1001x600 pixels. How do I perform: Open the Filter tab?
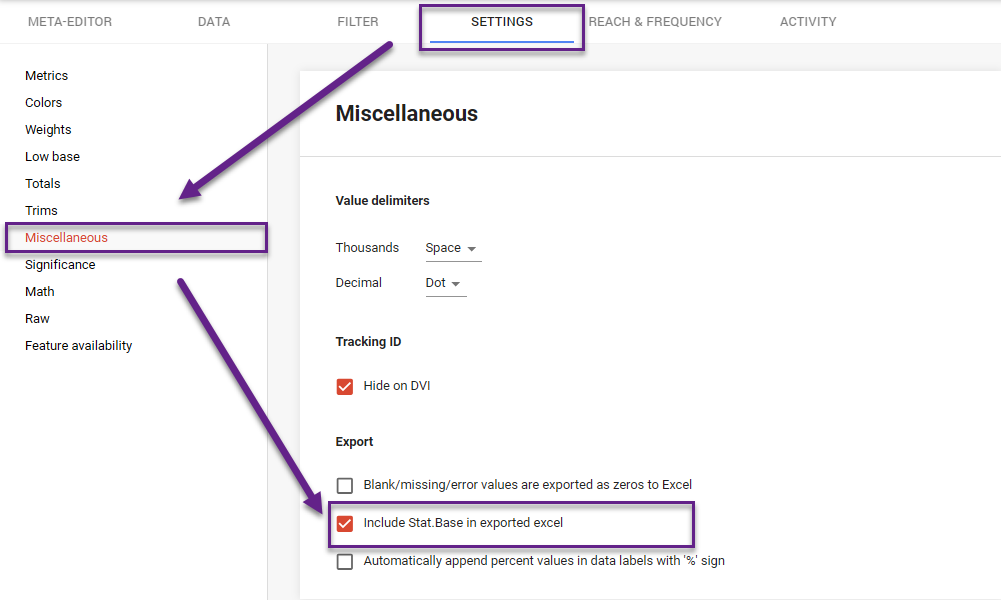(358, 22)
